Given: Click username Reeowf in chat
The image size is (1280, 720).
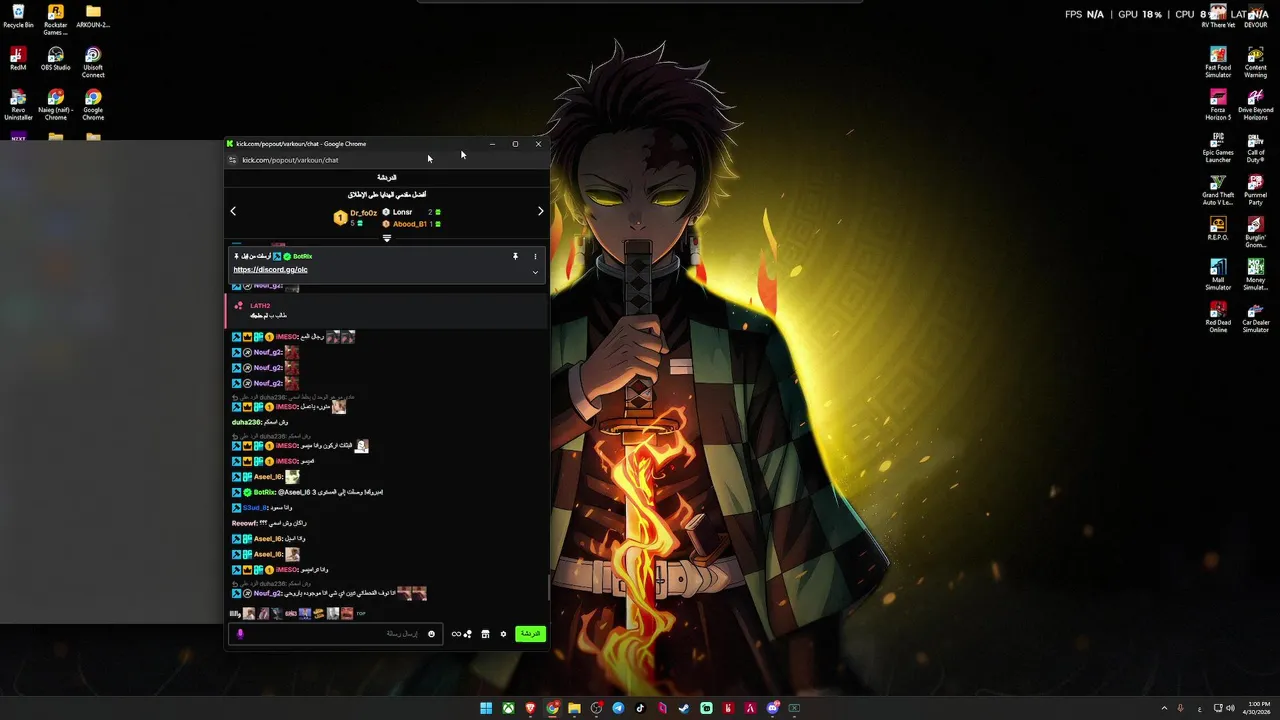Looking at the screenshot, I should click(x=244, y=523).
